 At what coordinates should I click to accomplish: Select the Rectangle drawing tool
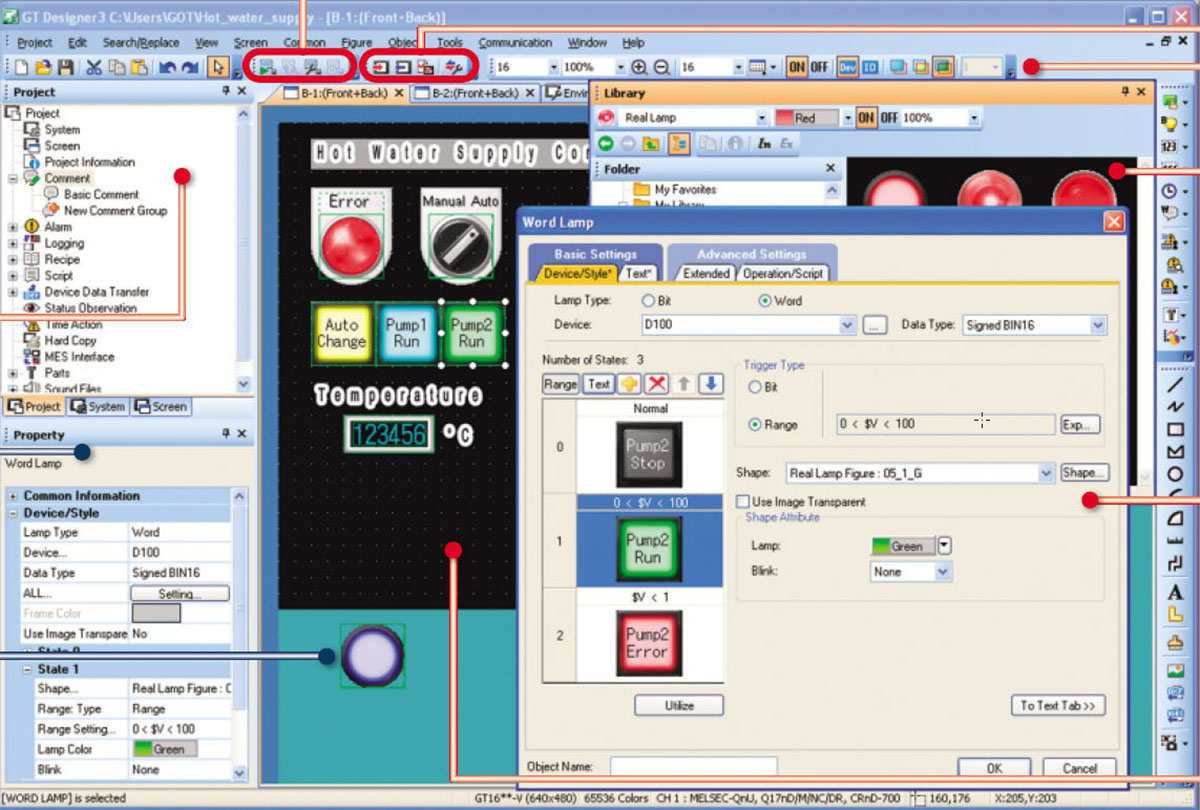tap(1175, 429)
